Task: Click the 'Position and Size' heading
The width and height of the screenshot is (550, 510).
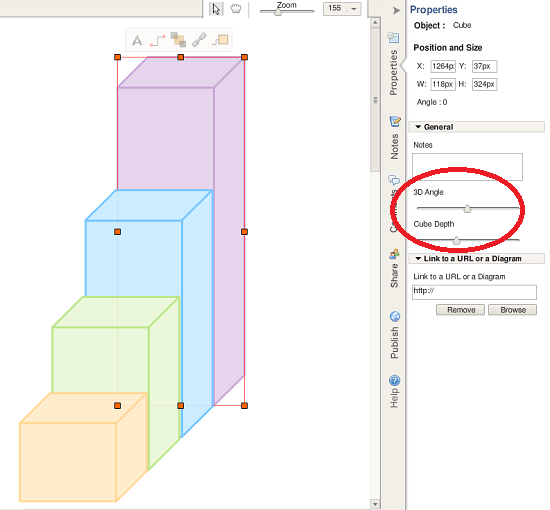Action: (448, 48)
